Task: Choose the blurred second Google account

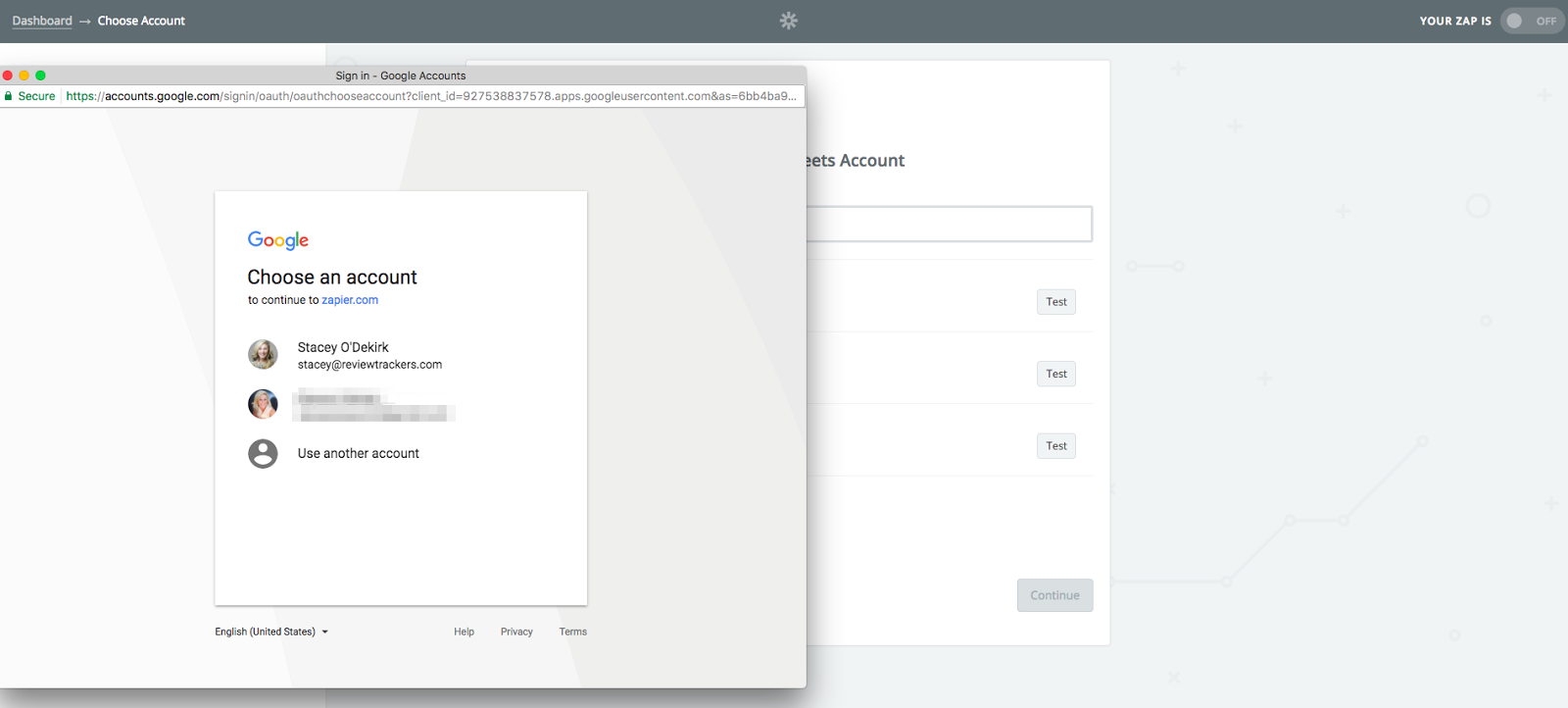Action: (401, 404)
